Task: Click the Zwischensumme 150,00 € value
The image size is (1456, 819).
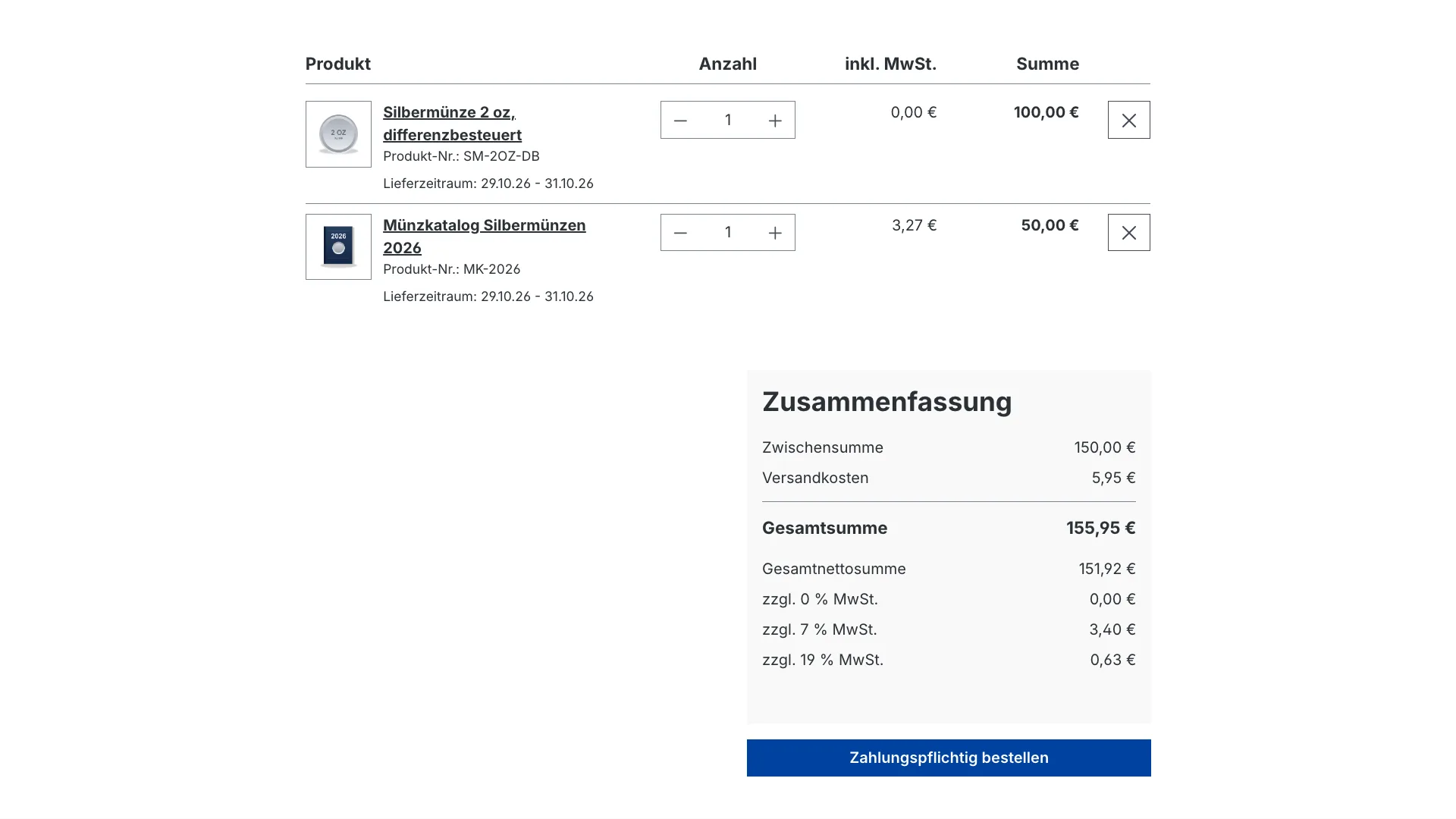Action: click(x=1104, y=447)
